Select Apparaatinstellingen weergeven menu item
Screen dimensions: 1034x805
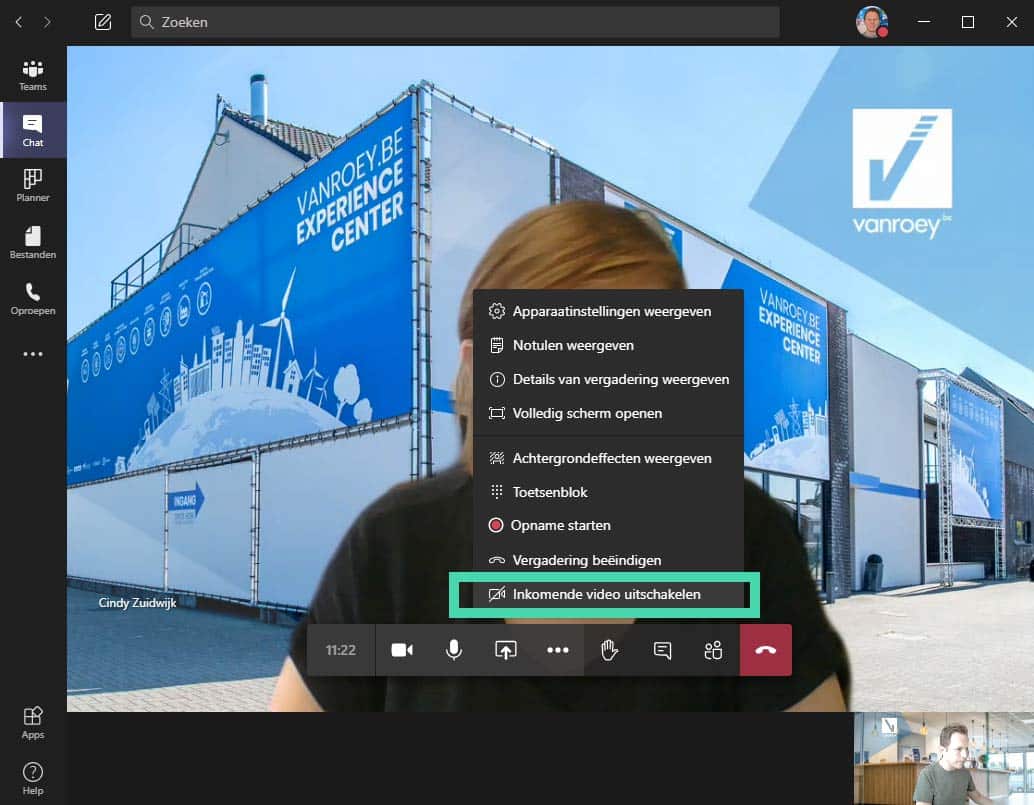click(608, 311)
